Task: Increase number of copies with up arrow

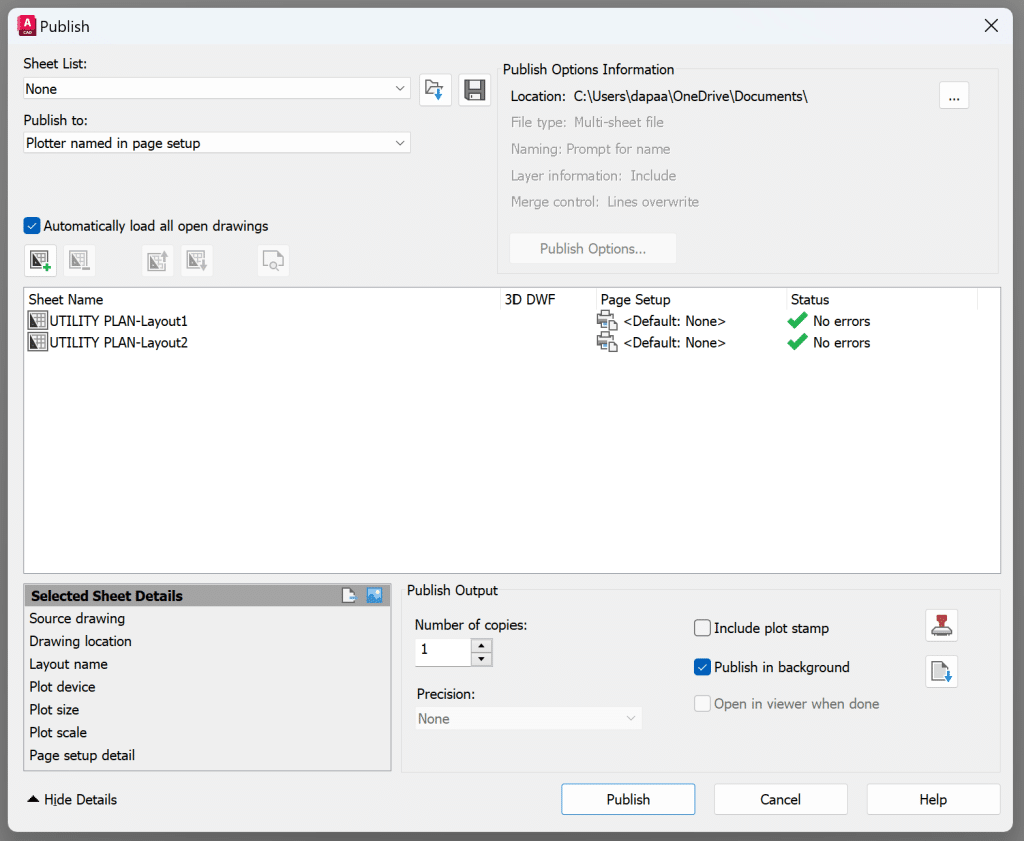Action: click(x=482, y=646)
